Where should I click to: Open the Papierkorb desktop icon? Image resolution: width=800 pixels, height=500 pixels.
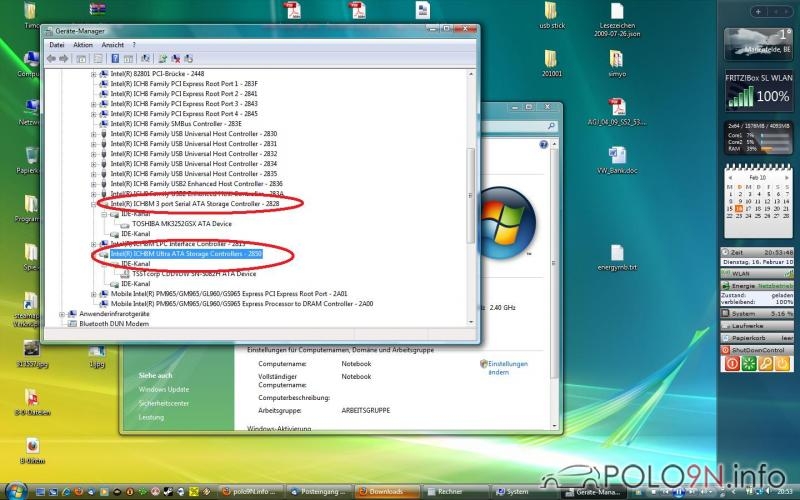click(30, 161)
